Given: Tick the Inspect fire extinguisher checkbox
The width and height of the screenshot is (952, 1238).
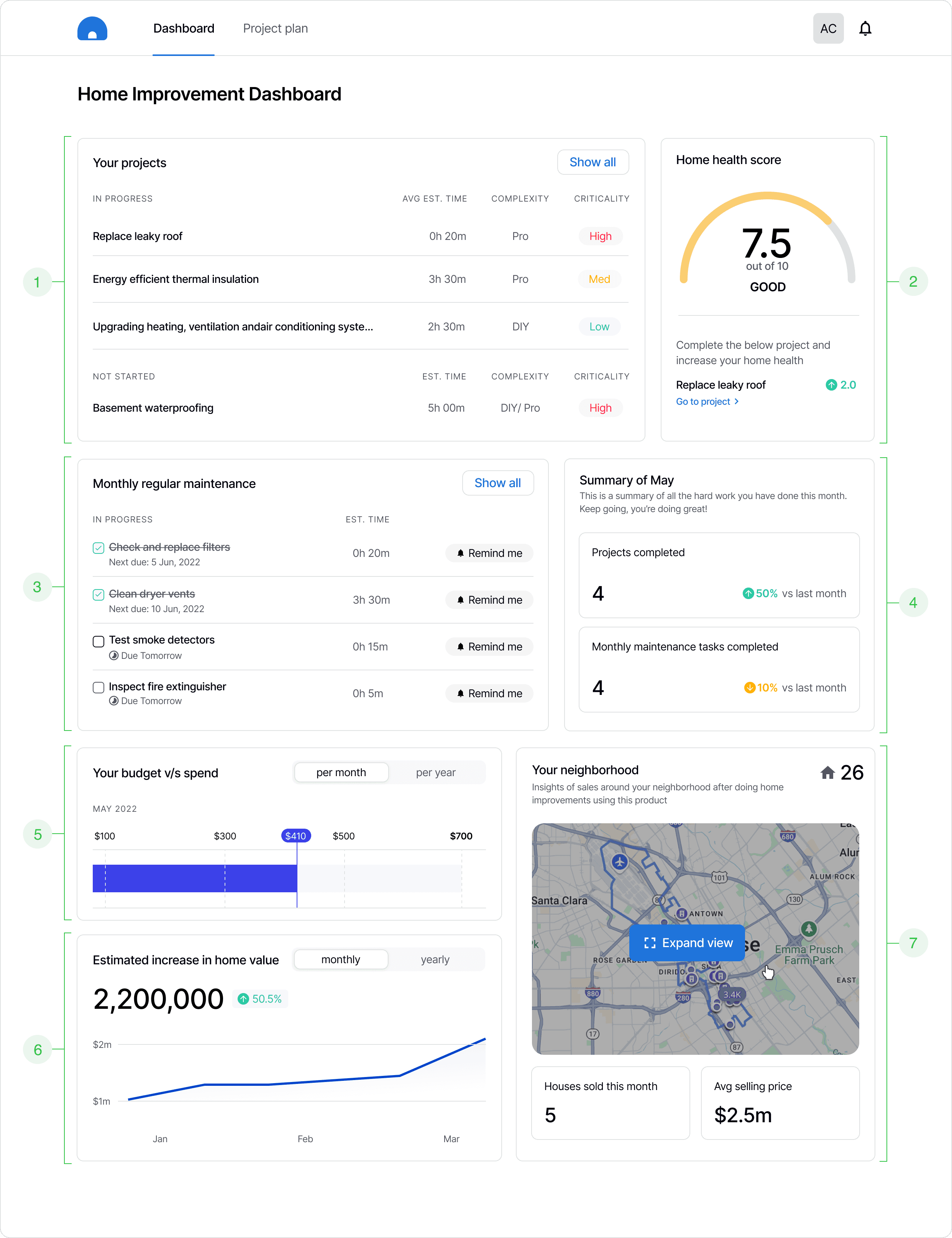Looking at the screenshot, I should coord(98,687).
